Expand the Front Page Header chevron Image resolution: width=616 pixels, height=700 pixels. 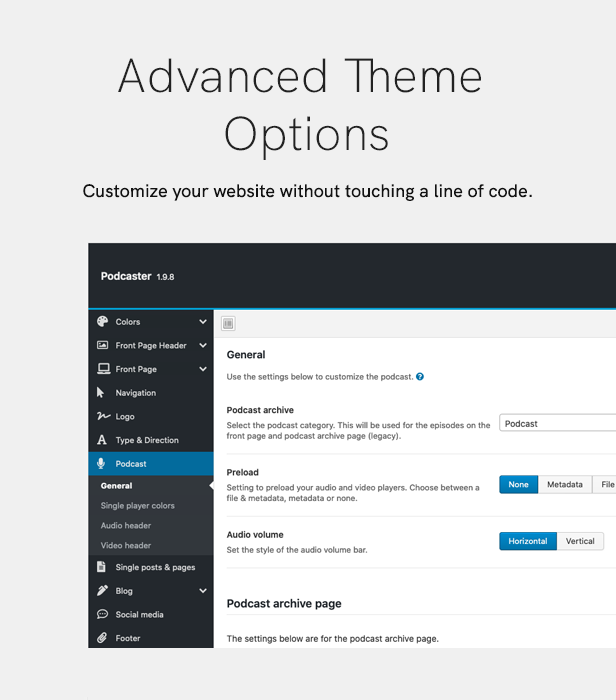pyautogui.click(x=203, y=345)
